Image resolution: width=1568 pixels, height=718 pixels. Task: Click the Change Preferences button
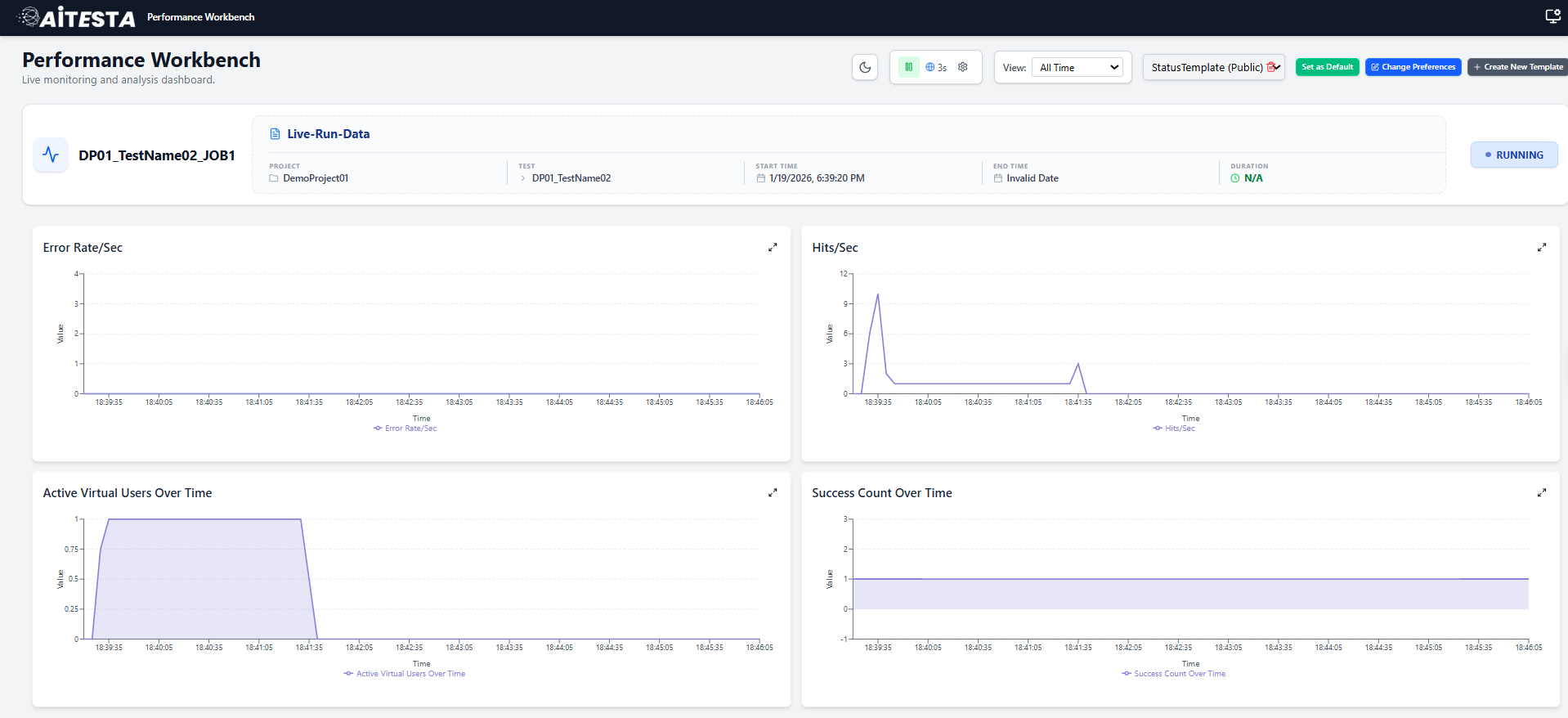click(x=1413, y=67)
